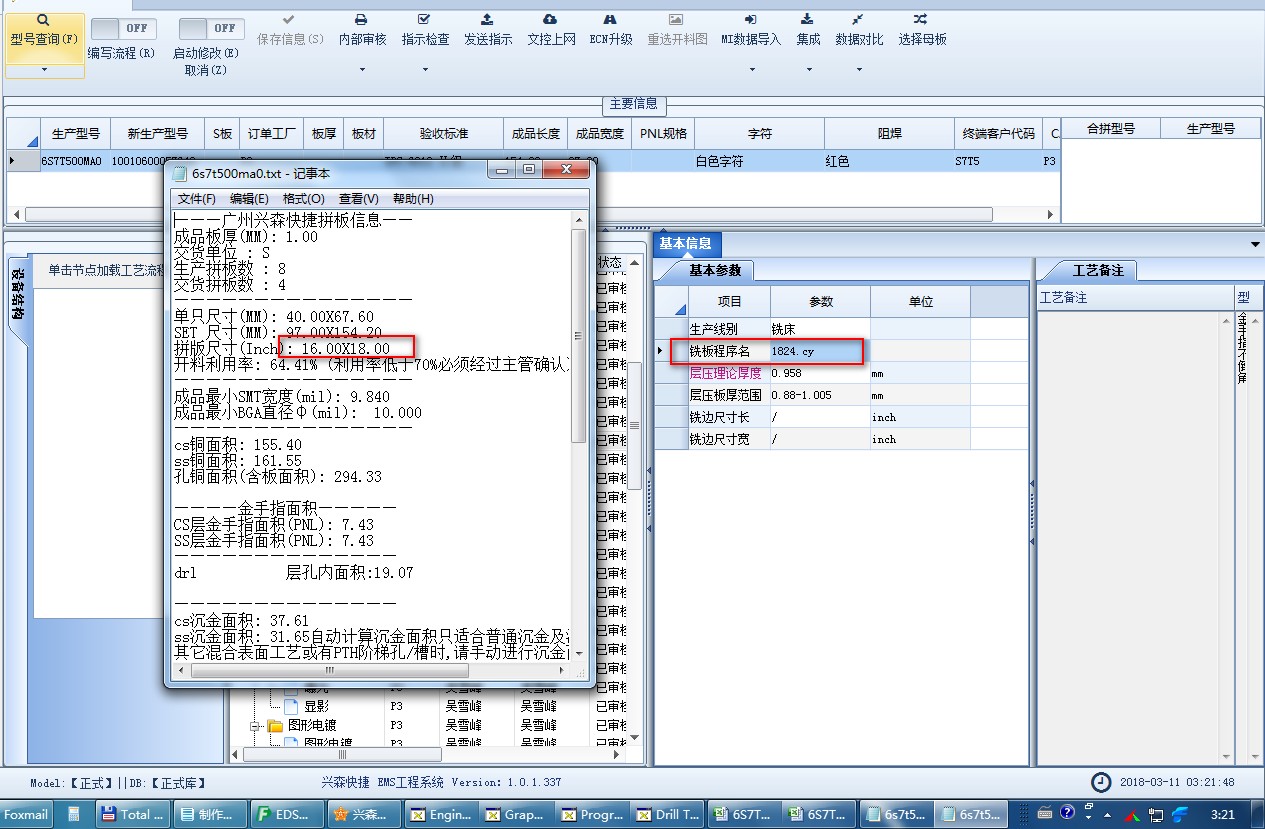Click the 发送指示 upload icon

pos(487,20)
